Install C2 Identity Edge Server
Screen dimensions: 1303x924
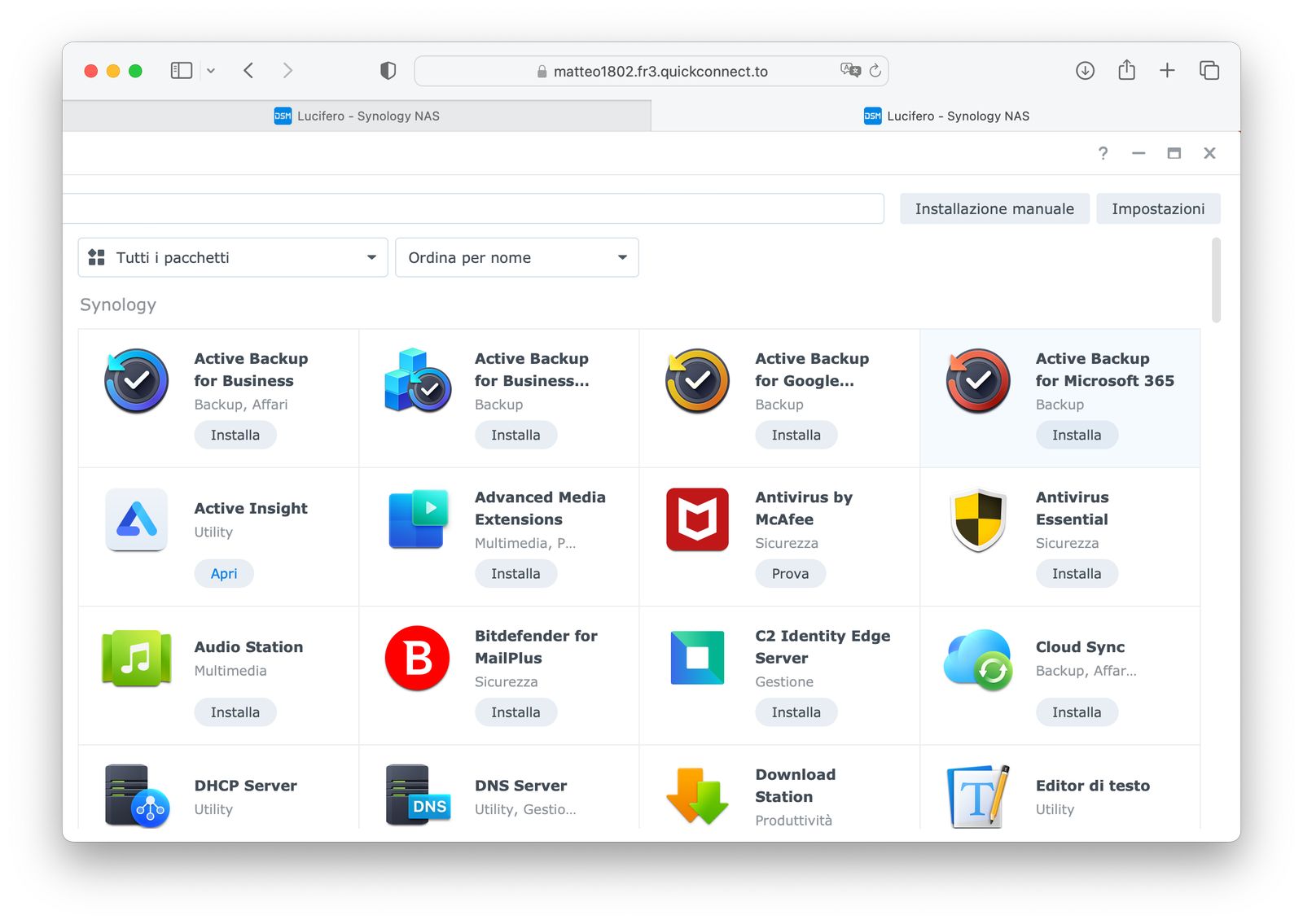pos(796,712)
